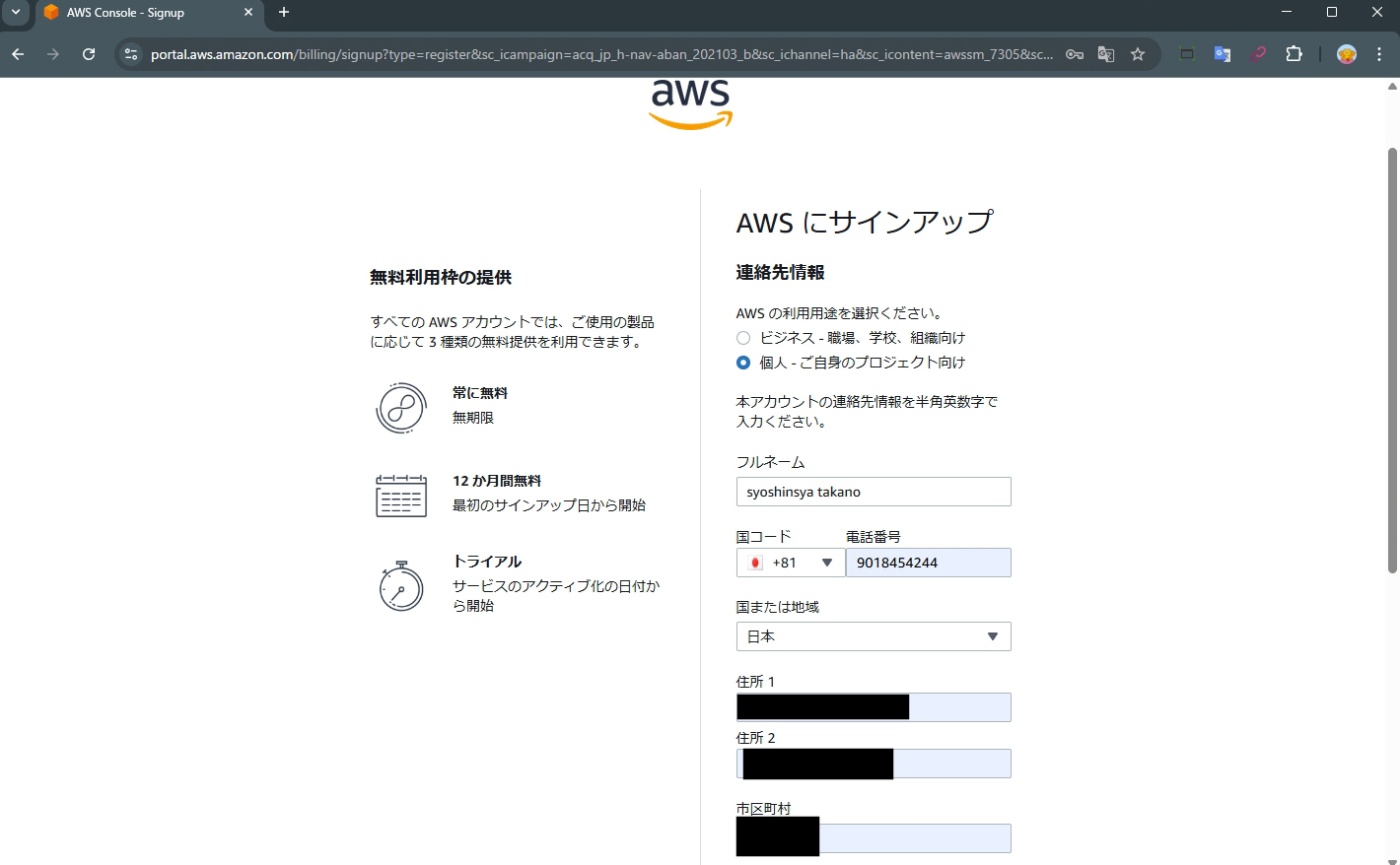Click the 市区町村 input field

click(873, 838)
